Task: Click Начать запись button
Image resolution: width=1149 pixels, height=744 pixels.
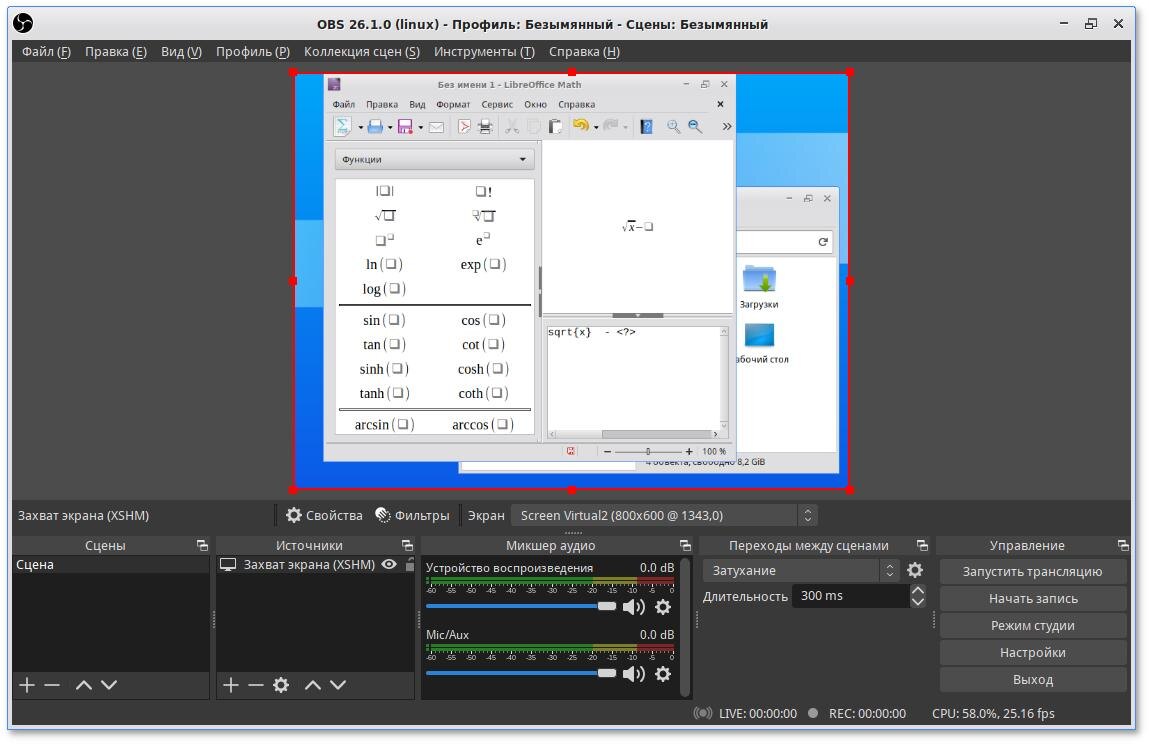Action: (x=1032, y=598)
